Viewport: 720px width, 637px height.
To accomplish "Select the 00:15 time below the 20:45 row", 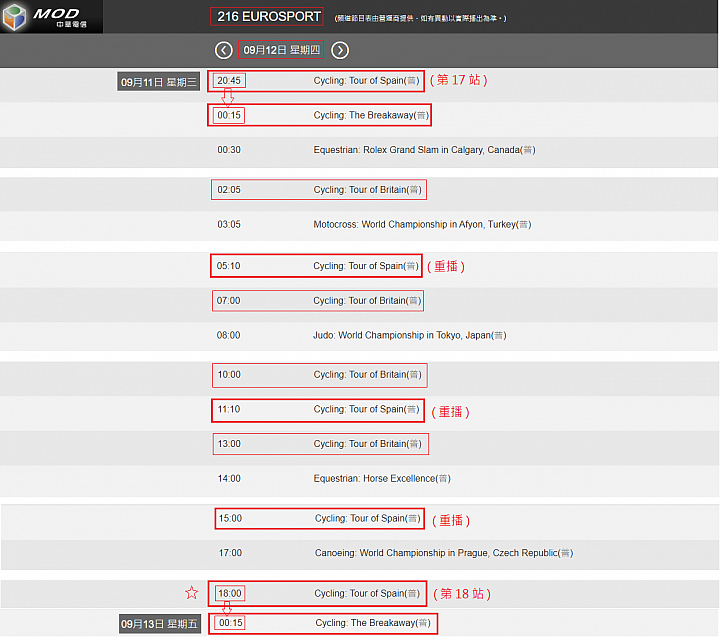I will (x=229, y=115).
